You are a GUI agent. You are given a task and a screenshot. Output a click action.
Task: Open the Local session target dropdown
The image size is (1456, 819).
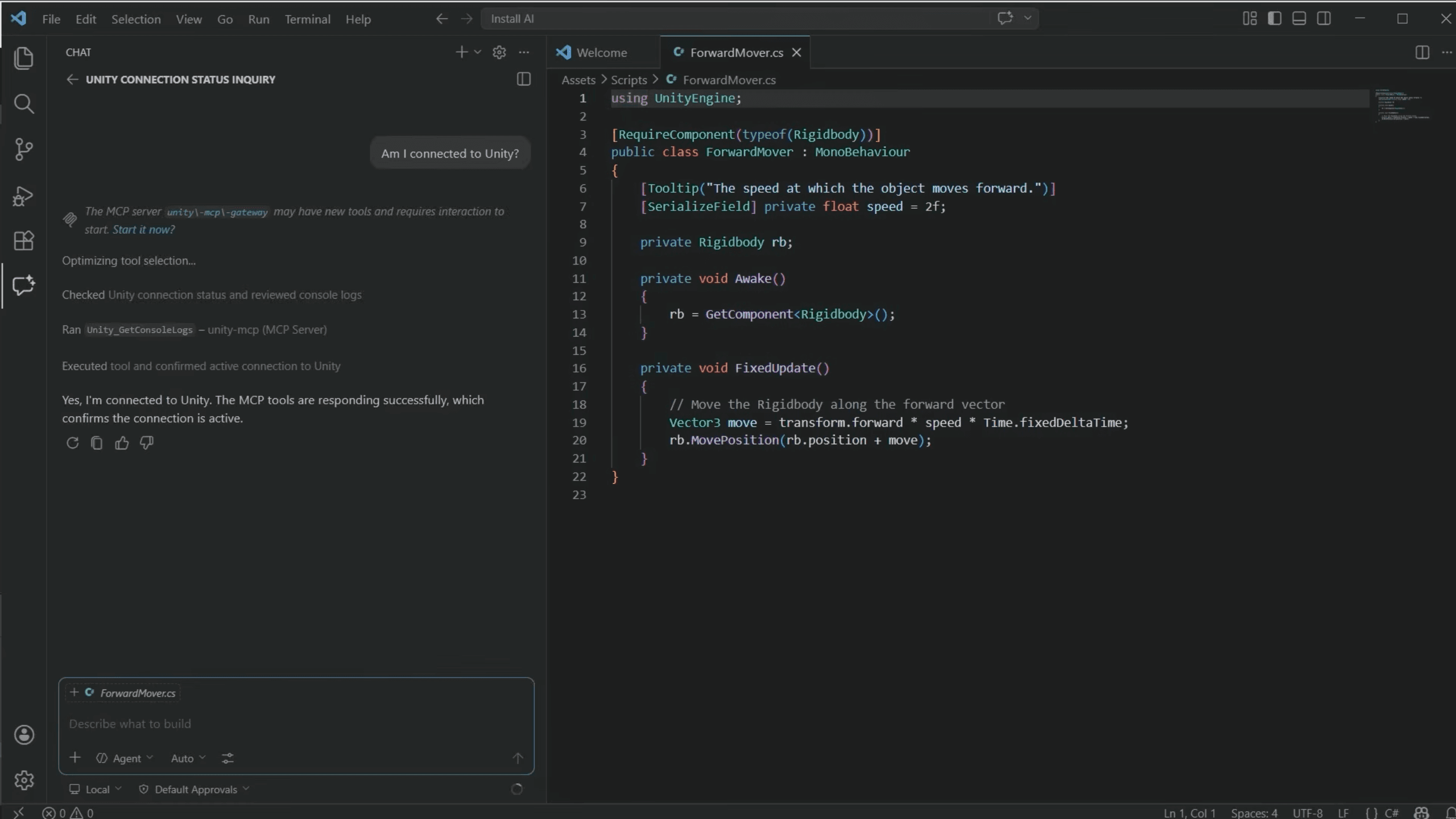tap(96, 789)
